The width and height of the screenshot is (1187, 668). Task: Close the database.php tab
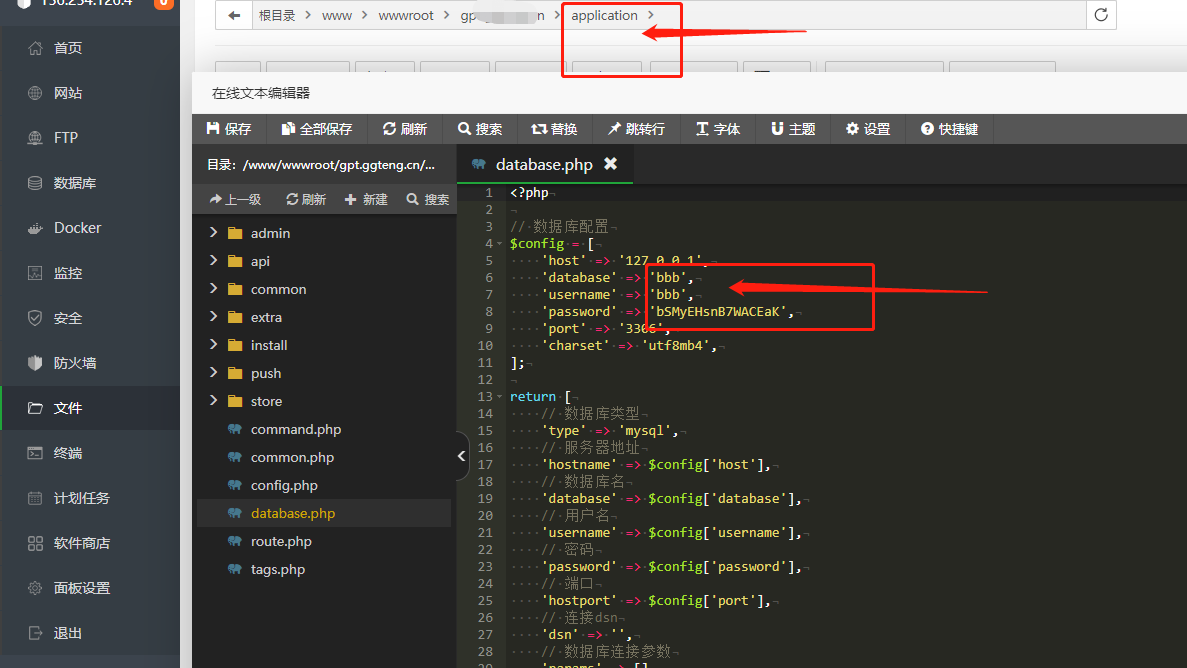611,164
